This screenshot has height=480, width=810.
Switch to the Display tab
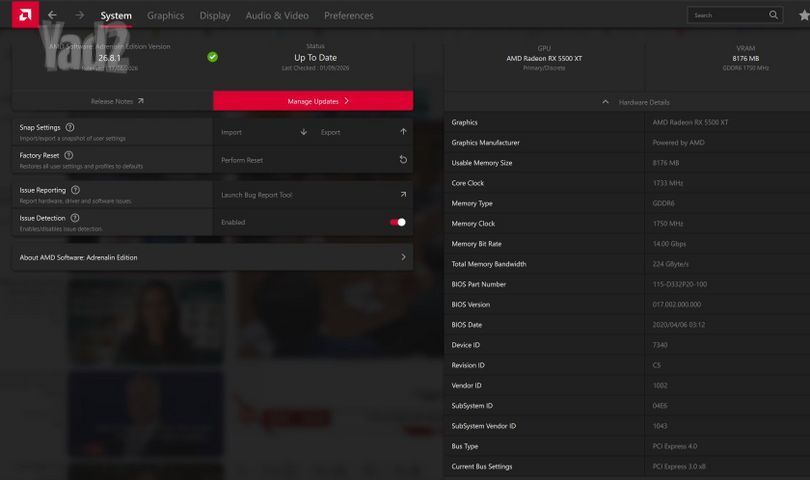[215, 16]
